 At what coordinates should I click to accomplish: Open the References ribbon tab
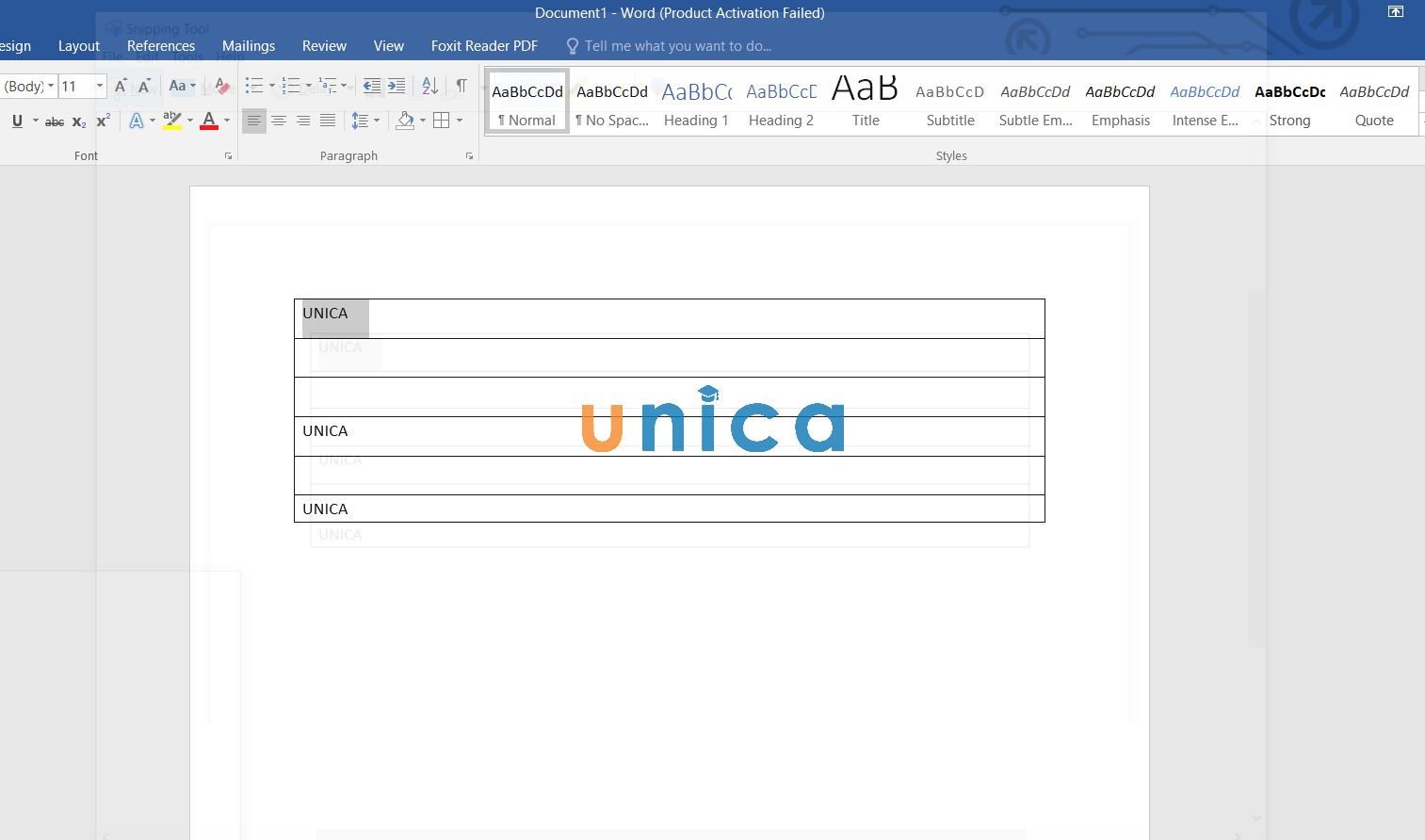click(x=161, y=46)
